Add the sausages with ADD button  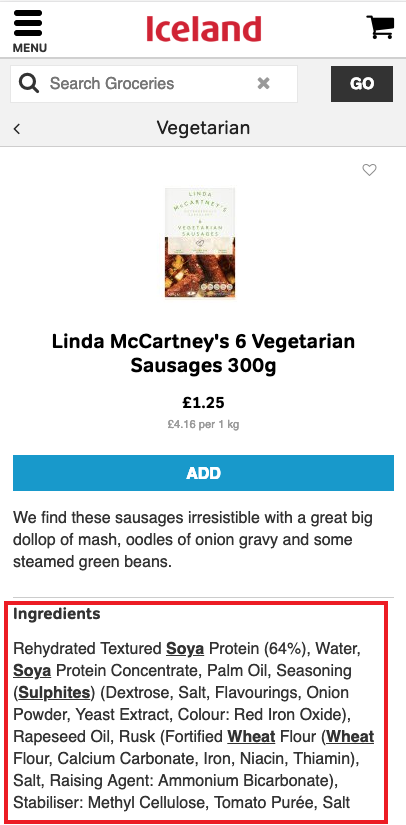[204, 473]
